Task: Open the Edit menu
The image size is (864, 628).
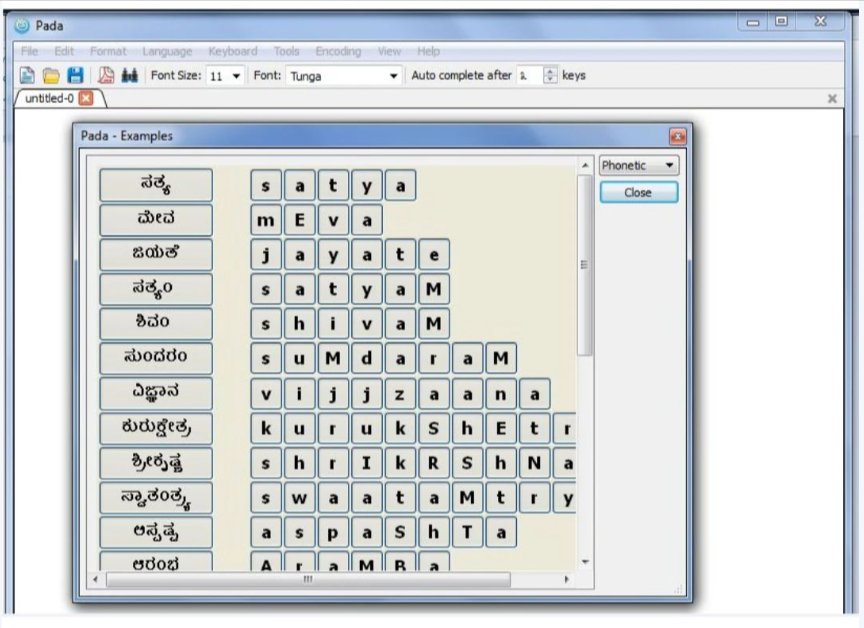Action: pos(64,51)
